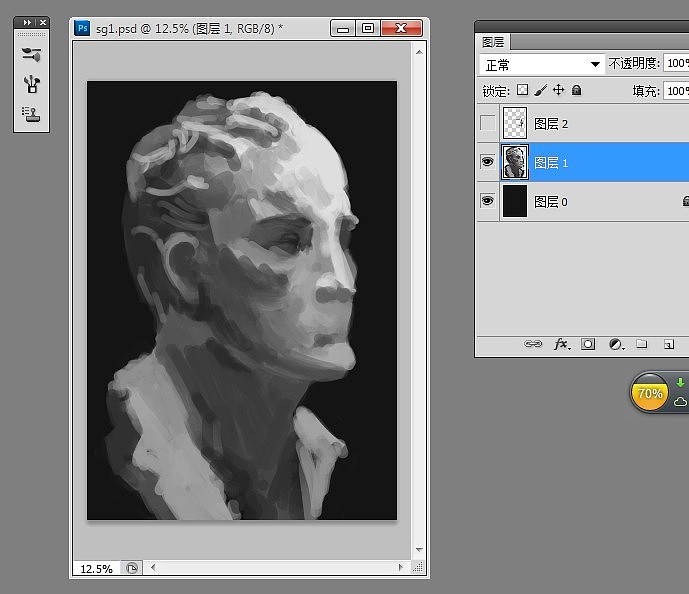Screen dimensions: 689x594
Task: Click the window resize grip corner
Action: [x=418, y=568]
